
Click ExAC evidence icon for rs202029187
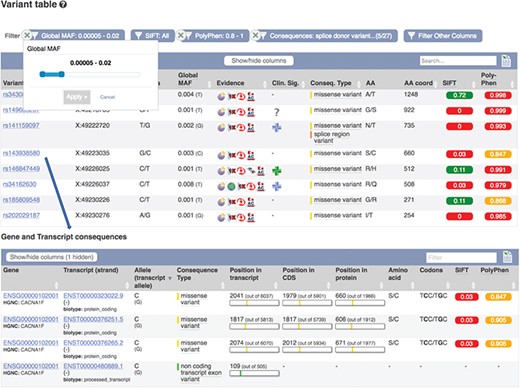point(251,218)
